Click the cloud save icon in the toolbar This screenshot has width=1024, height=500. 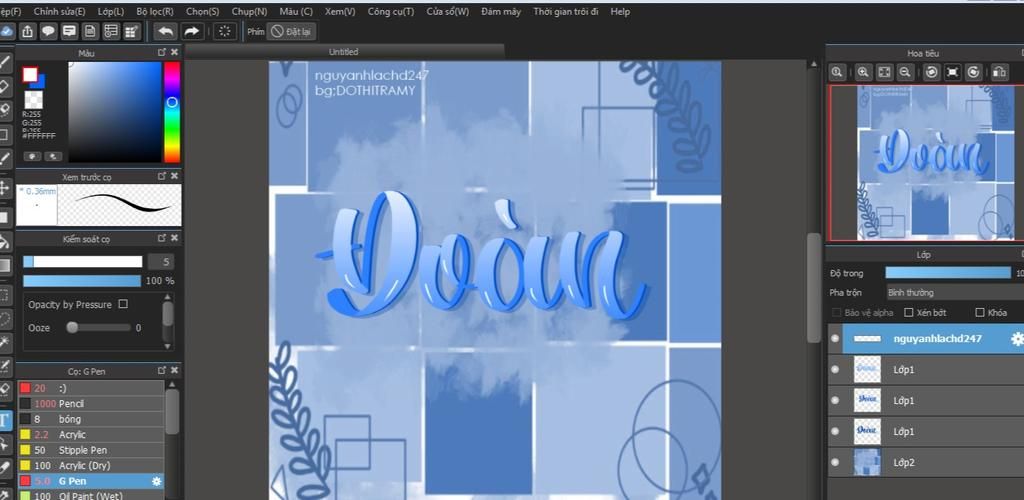click(x=7, y=31)
